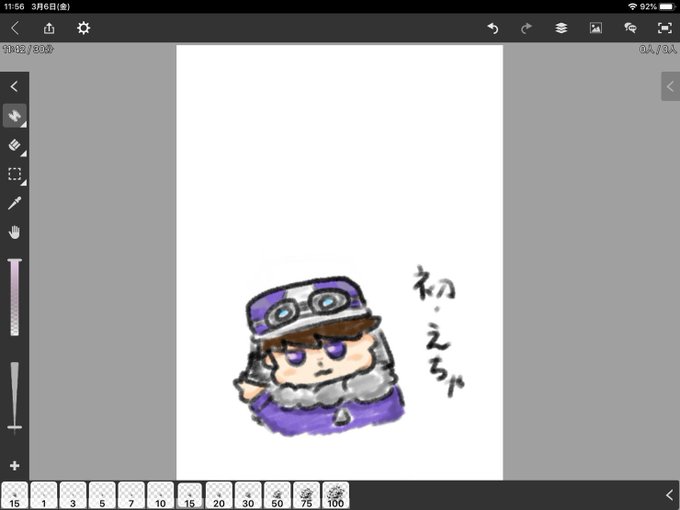Image resolution: width=680 pixels, height=510 pixels.
Task: Choose brush size preset 1
Action: [44, 495]
